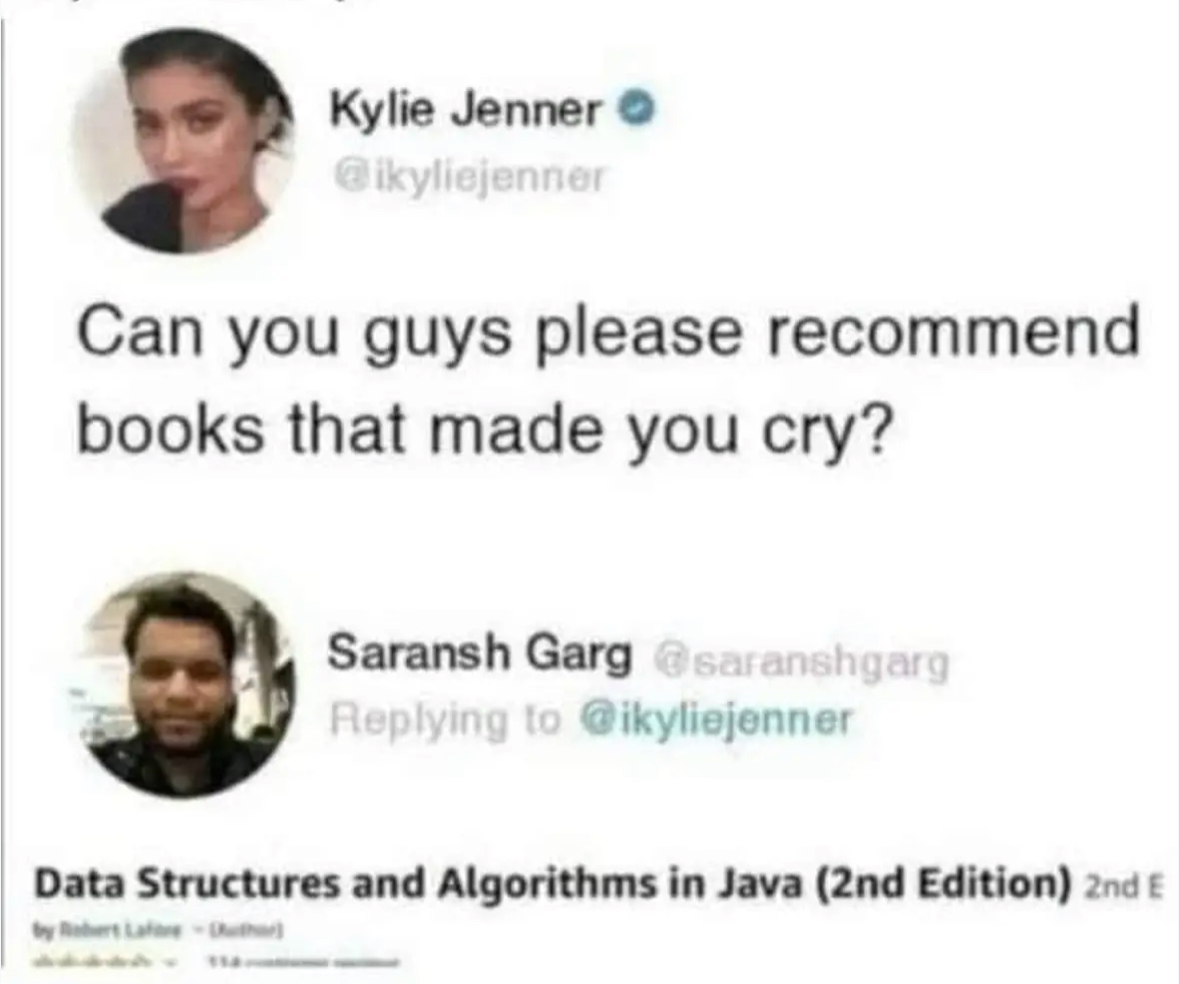
Task: Click the 'Replying to' text
Action: click(x=447, y=719)
